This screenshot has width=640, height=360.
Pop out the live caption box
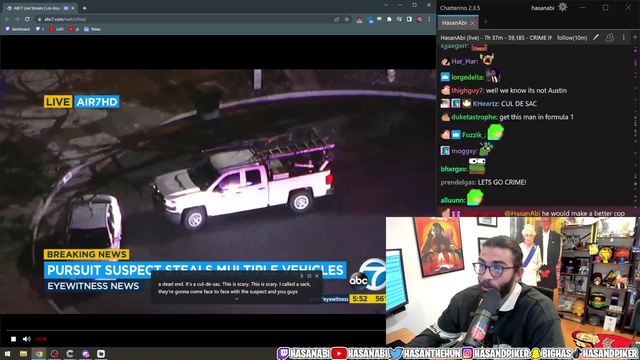click(x=309, y=276)
